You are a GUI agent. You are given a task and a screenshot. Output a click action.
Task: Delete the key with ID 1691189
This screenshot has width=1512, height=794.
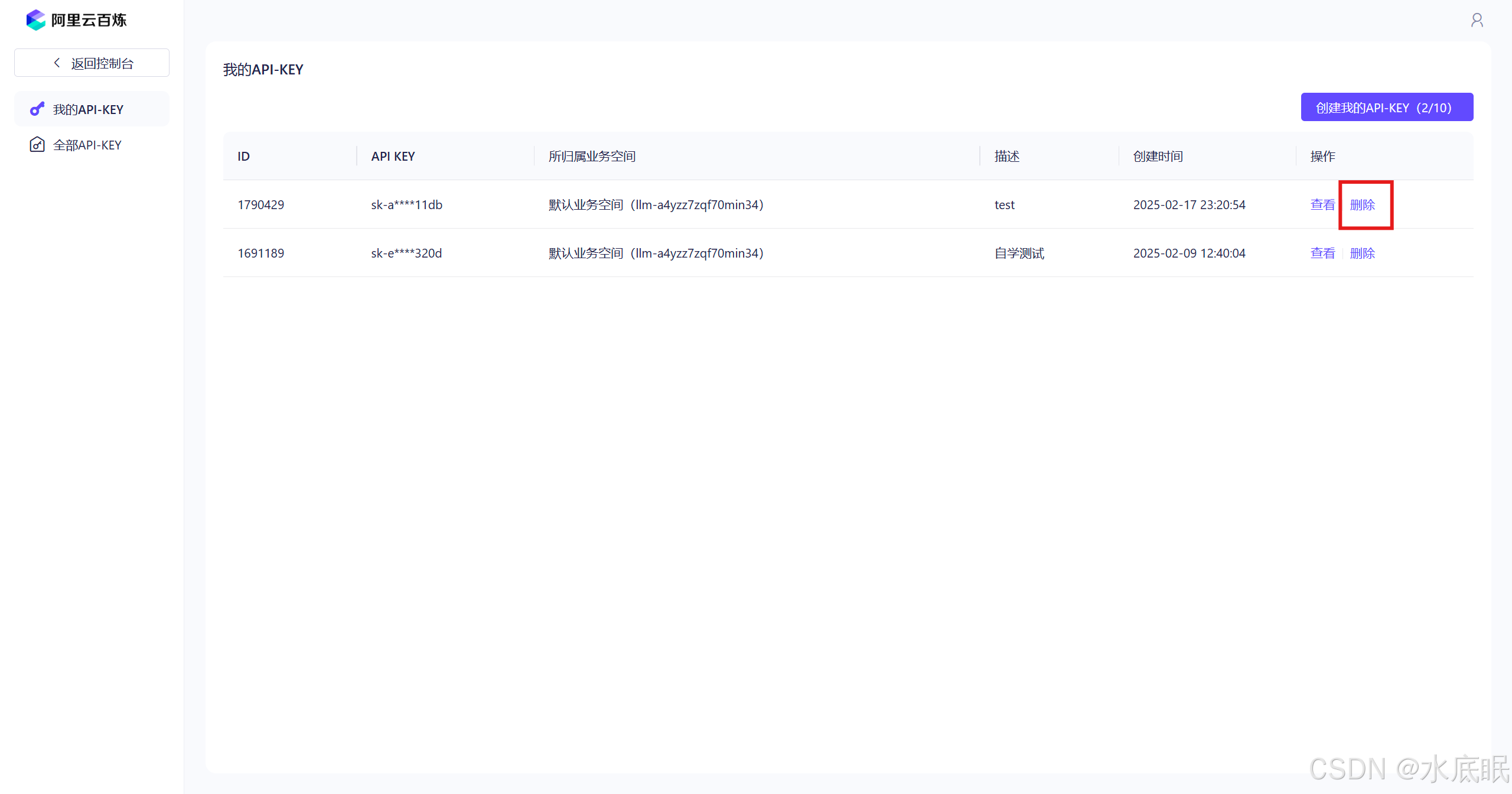1362,253
